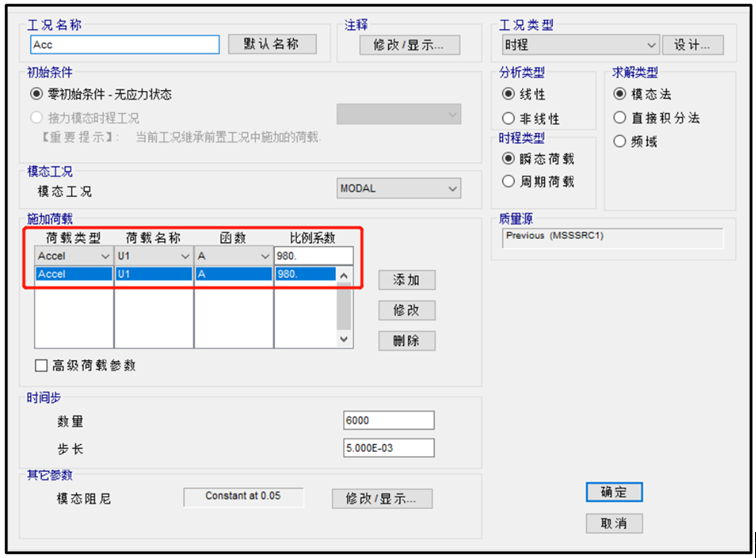Select 接力模态时程工况 radio button
Viewport: 756px width, 558px height.
coord(37,117)
